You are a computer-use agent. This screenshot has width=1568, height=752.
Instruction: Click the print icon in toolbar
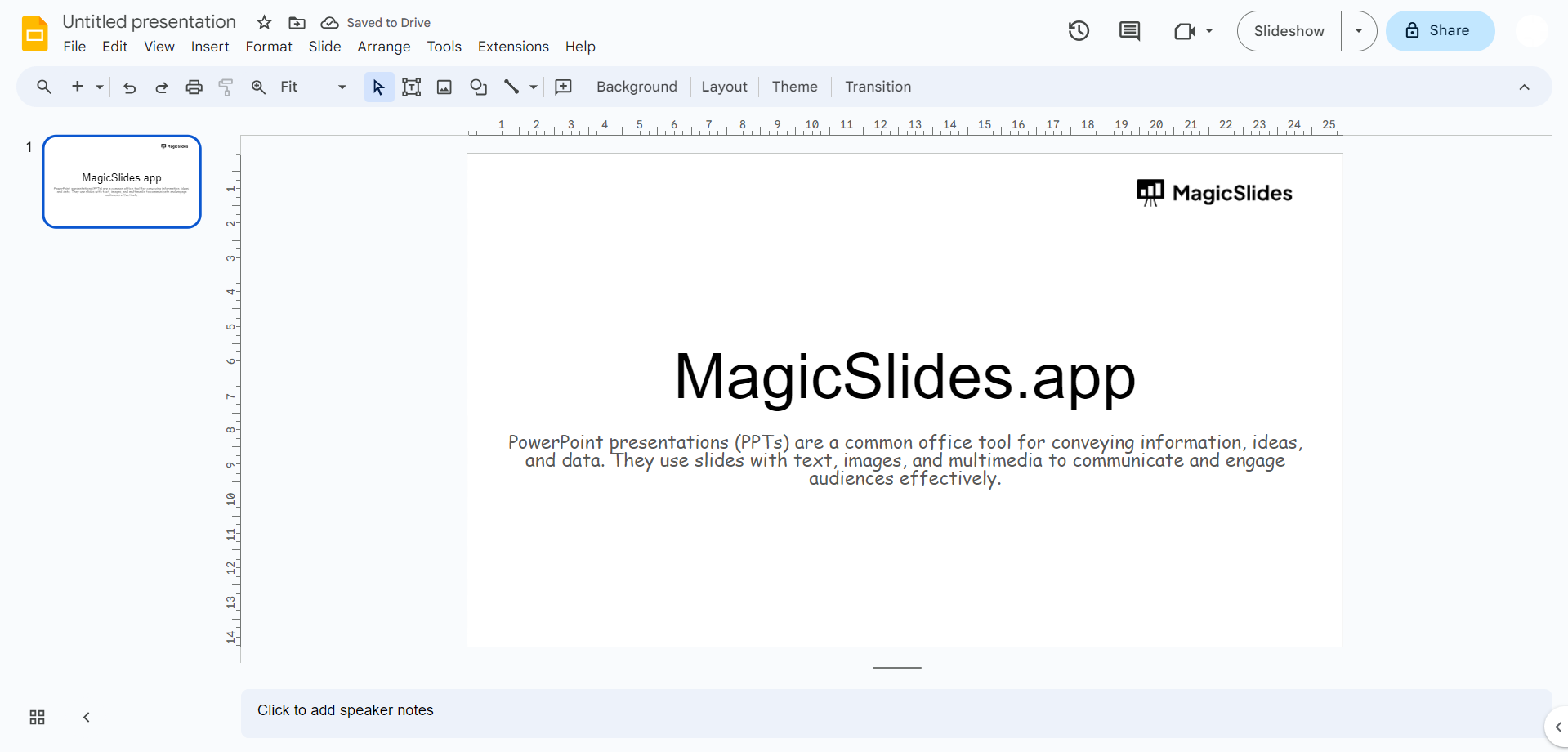coord(194,87)
